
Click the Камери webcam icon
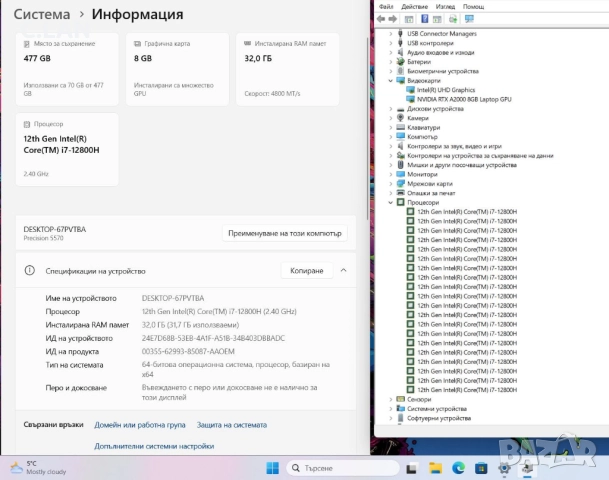point(400,118)
